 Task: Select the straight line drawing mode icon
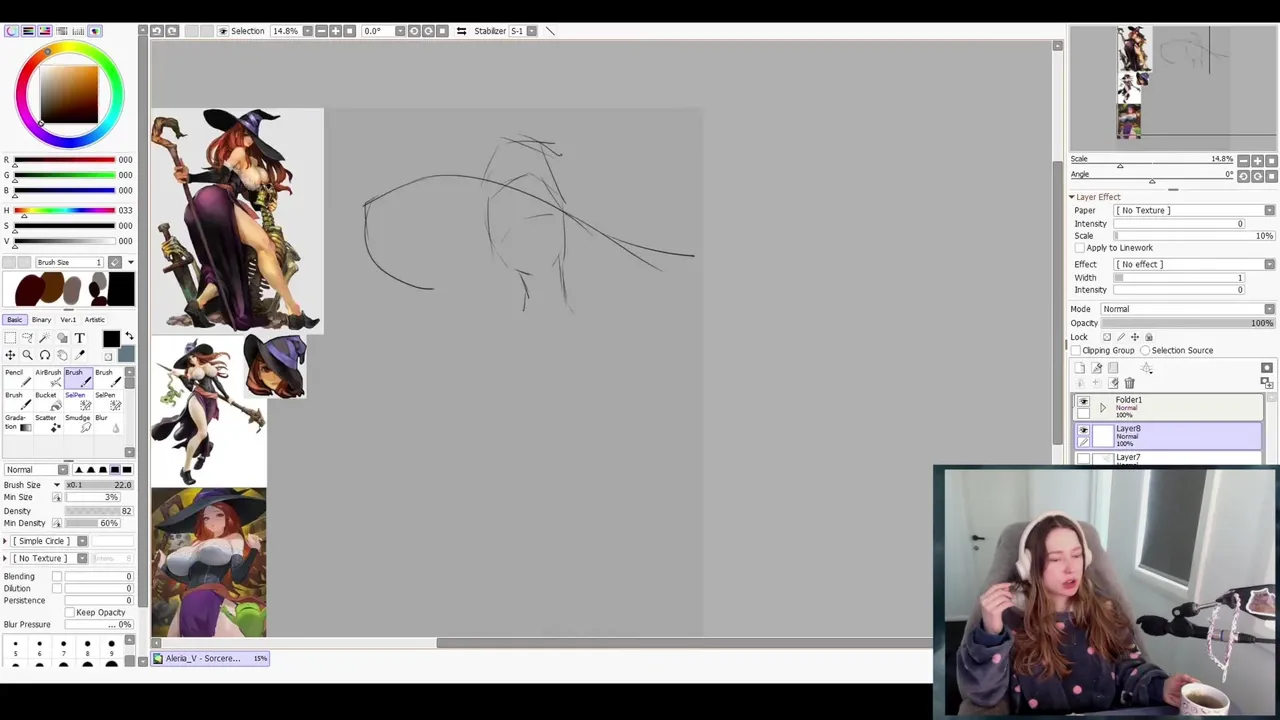pyautogui.click(x=549, y=31)
